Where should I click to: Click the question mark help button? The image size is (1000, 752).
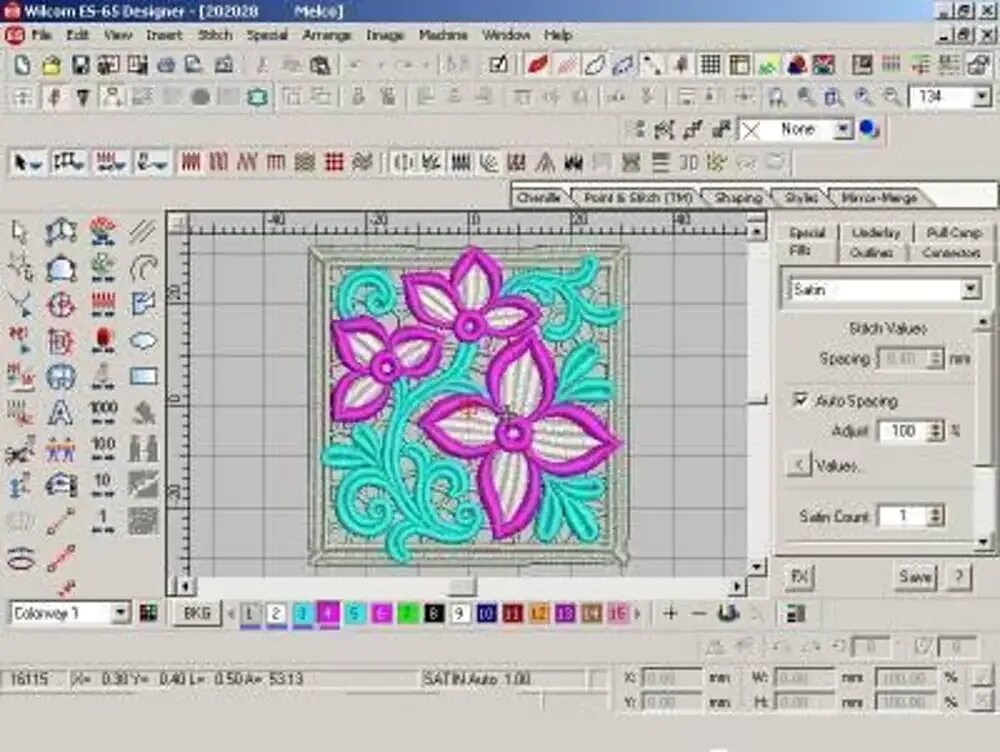[959, 577]
